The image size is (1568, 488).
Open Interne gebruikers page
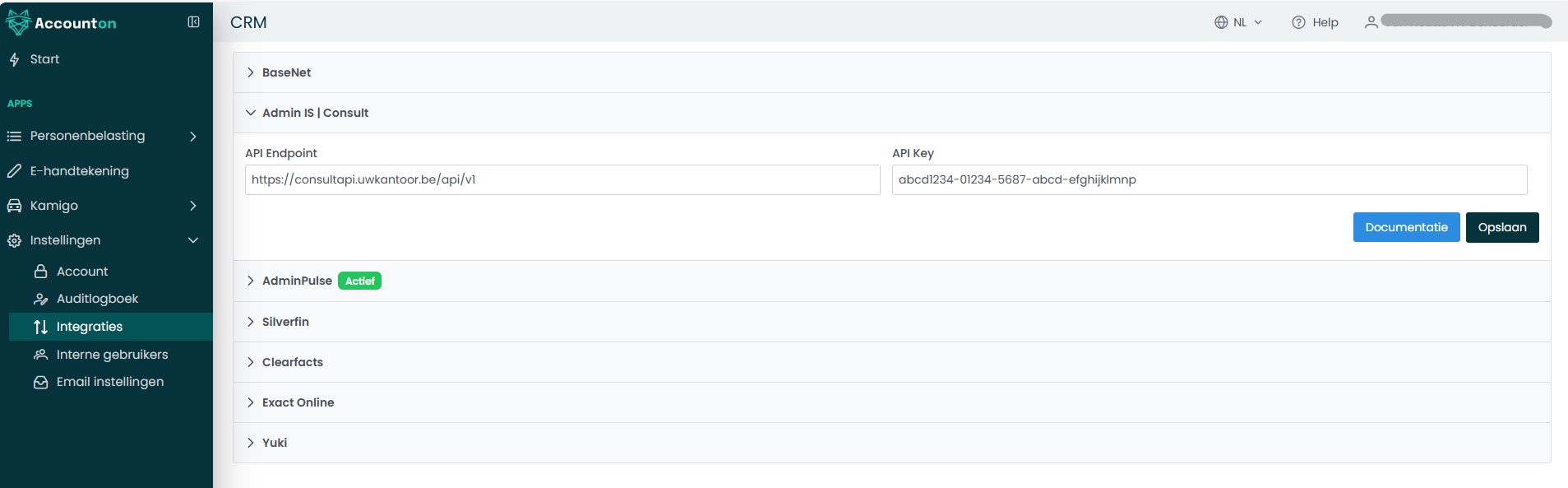(x=110, y=355)
